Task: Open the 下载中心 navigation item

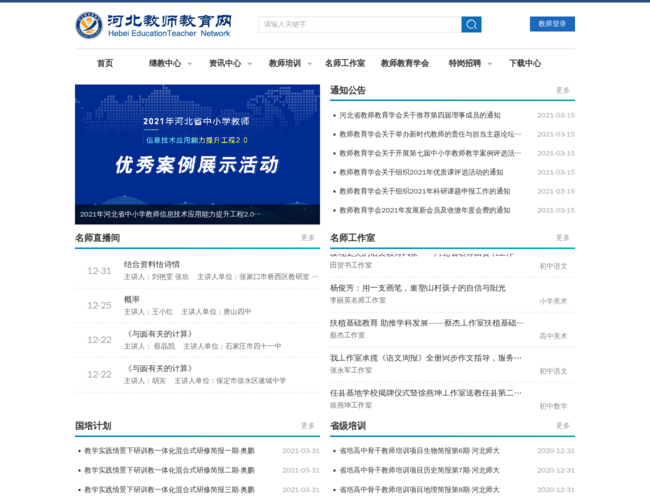Action: [525, 63]
